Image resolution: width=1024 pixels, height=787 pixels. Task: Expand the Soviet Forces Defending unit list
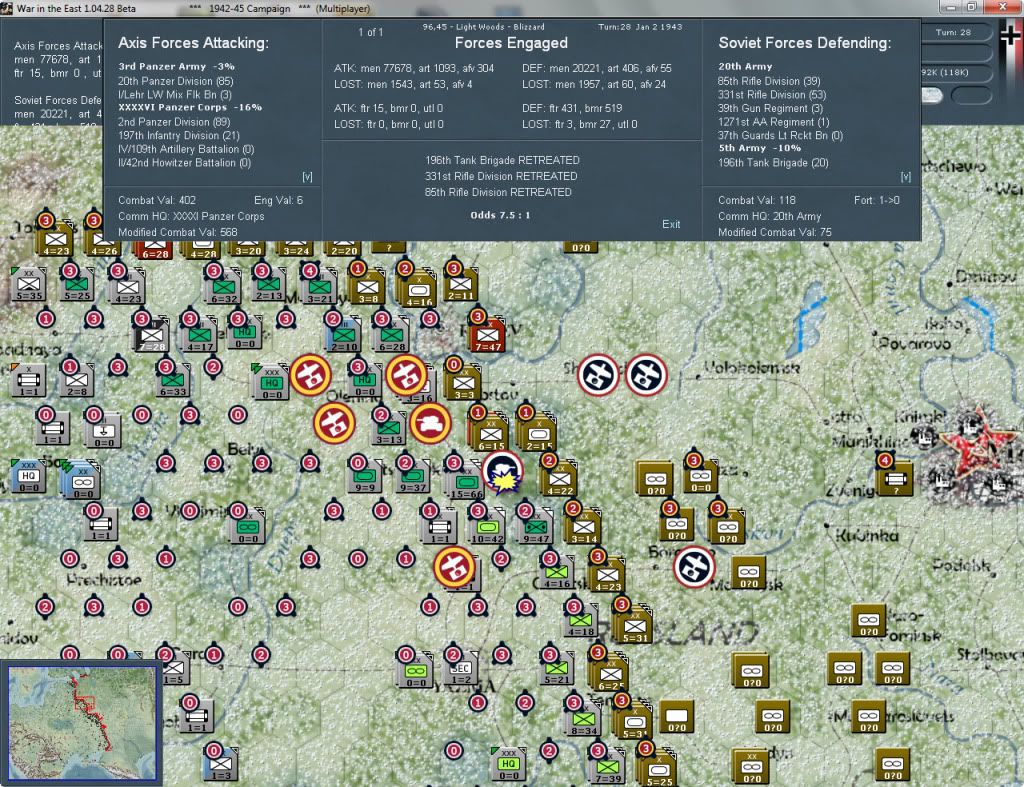[x=905, y=177]
